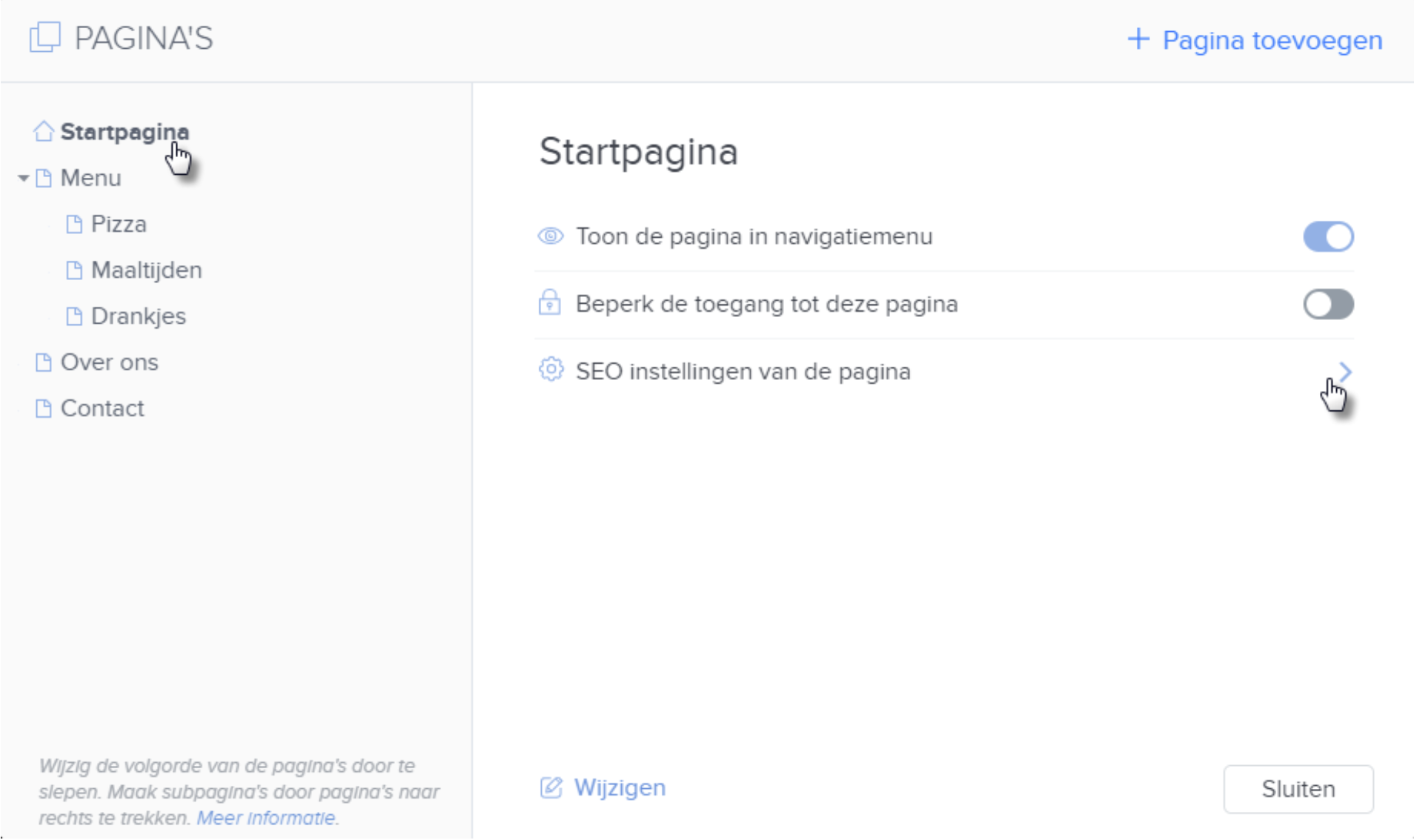Click the eye icon for navigatiemenu visibility
The height and width of the screenshot is (840, 1414).
pyautogui.click(x=549, y=236)
